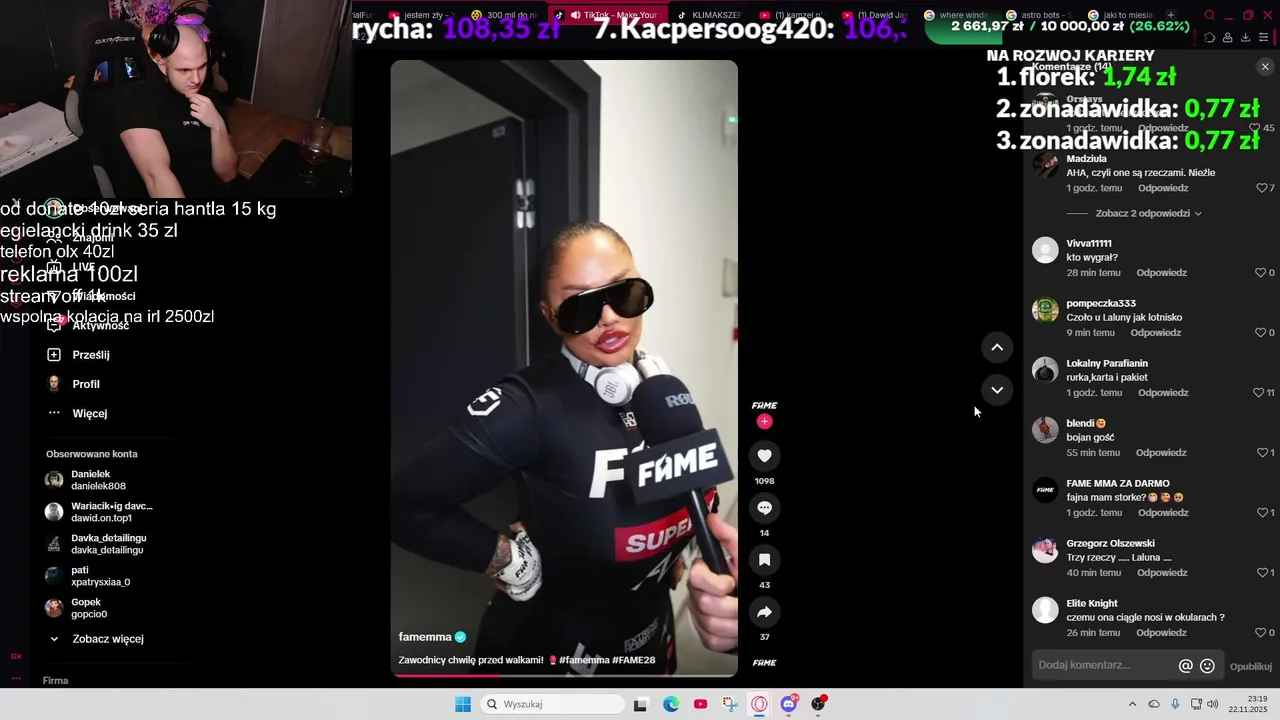Click the #FAME28 hashtag

[633, 660]
